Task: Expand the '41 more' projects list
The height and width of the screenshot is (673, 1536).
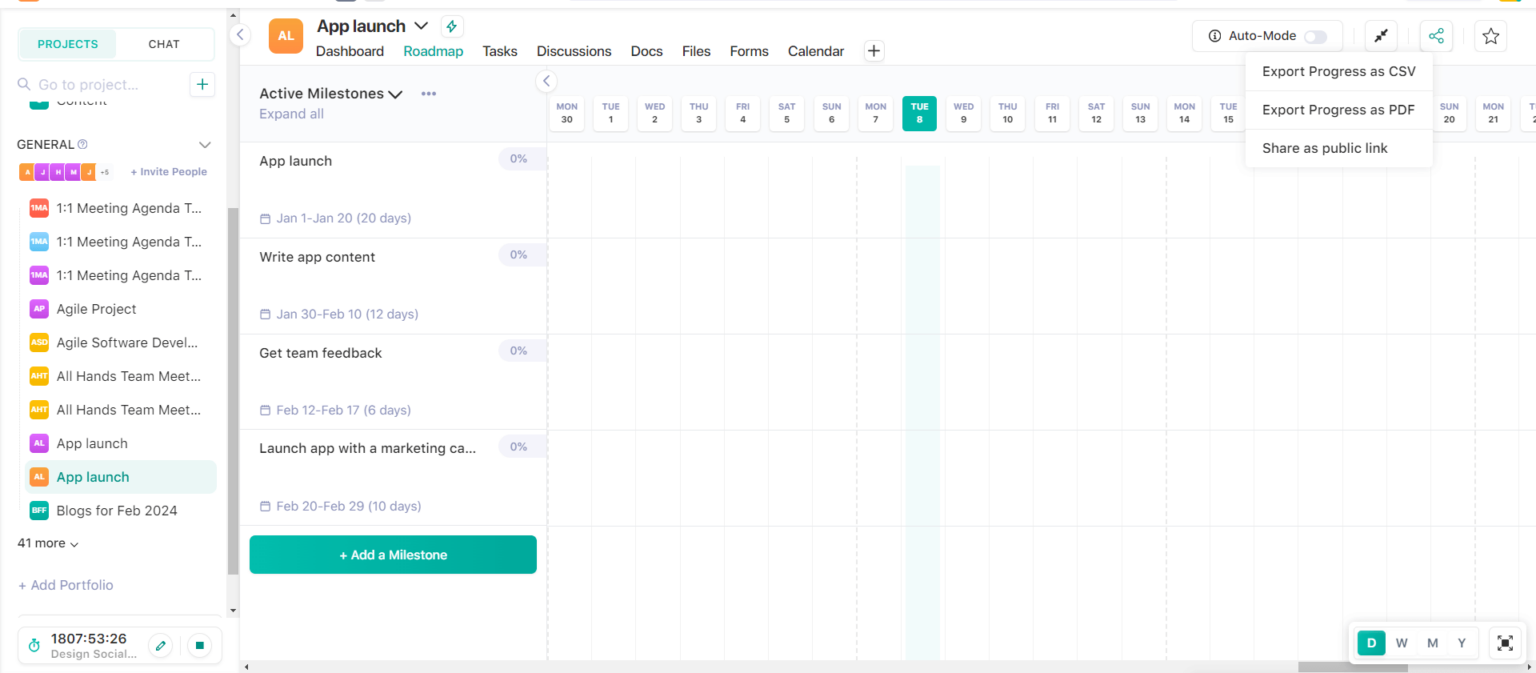Action: pos(46,543)
